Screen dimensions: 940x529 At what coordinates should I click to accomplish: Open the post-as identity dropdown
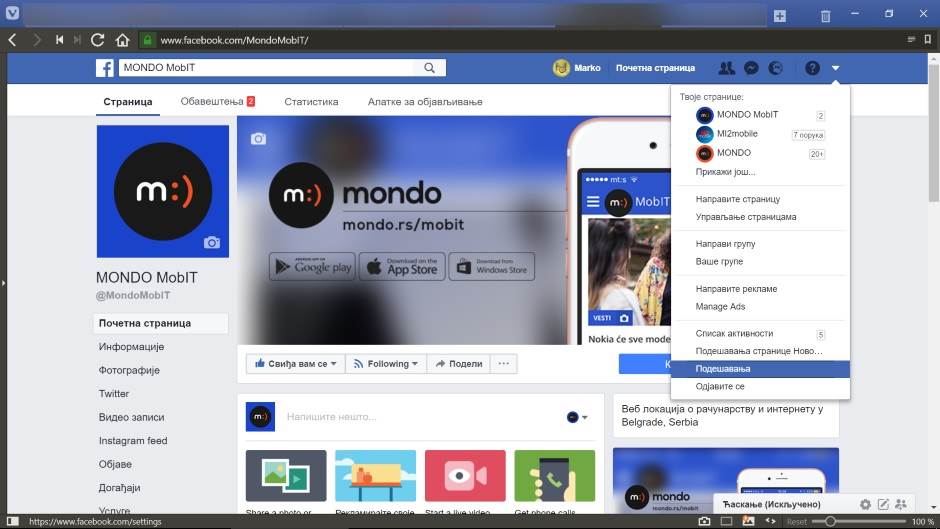pos(577,417)
